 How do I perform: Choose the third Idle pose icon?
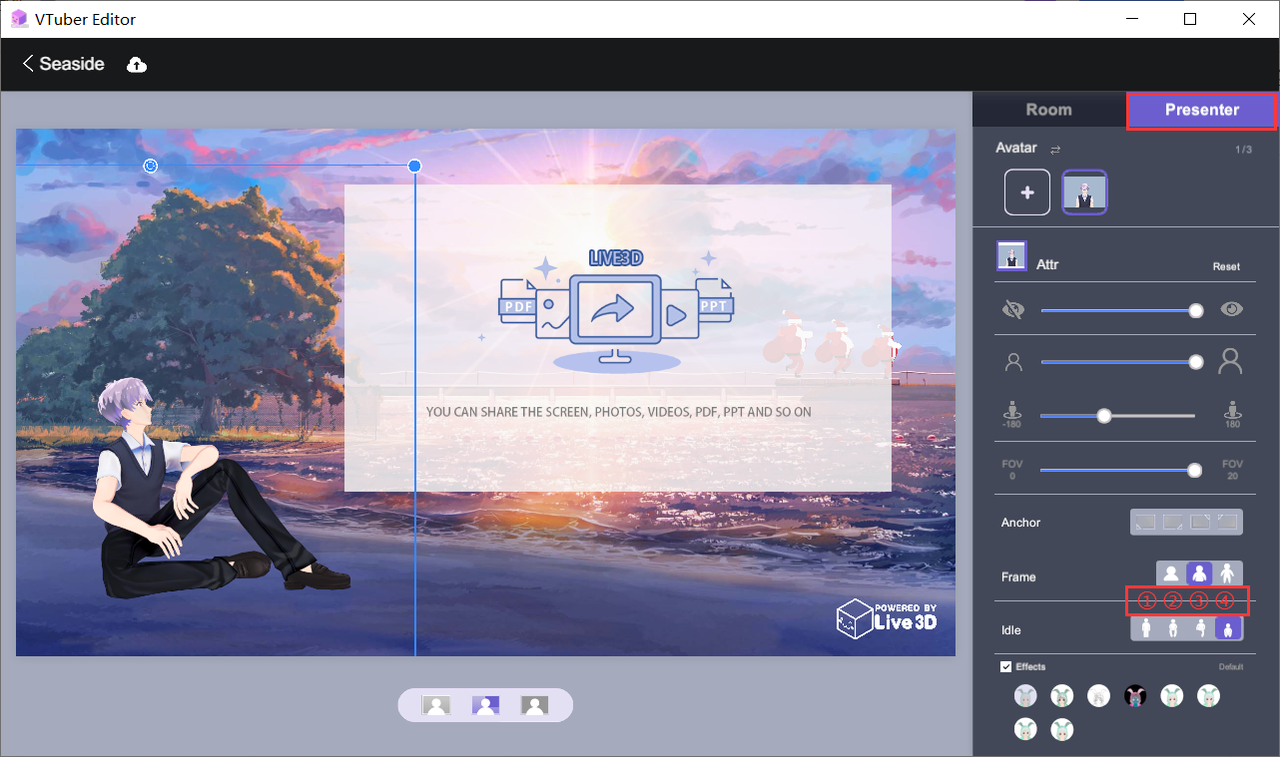coord(1200,629)
